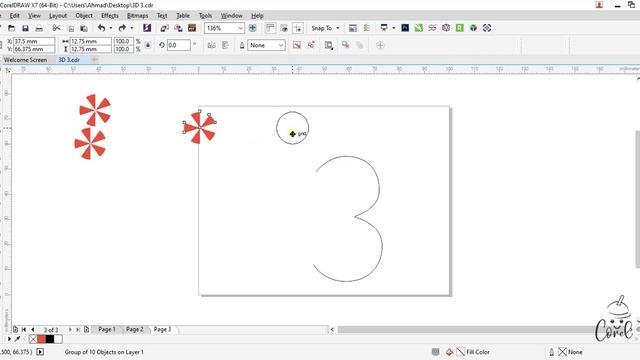Open the Table menu
The image size is (640, 360).
[x=183, y=16]
